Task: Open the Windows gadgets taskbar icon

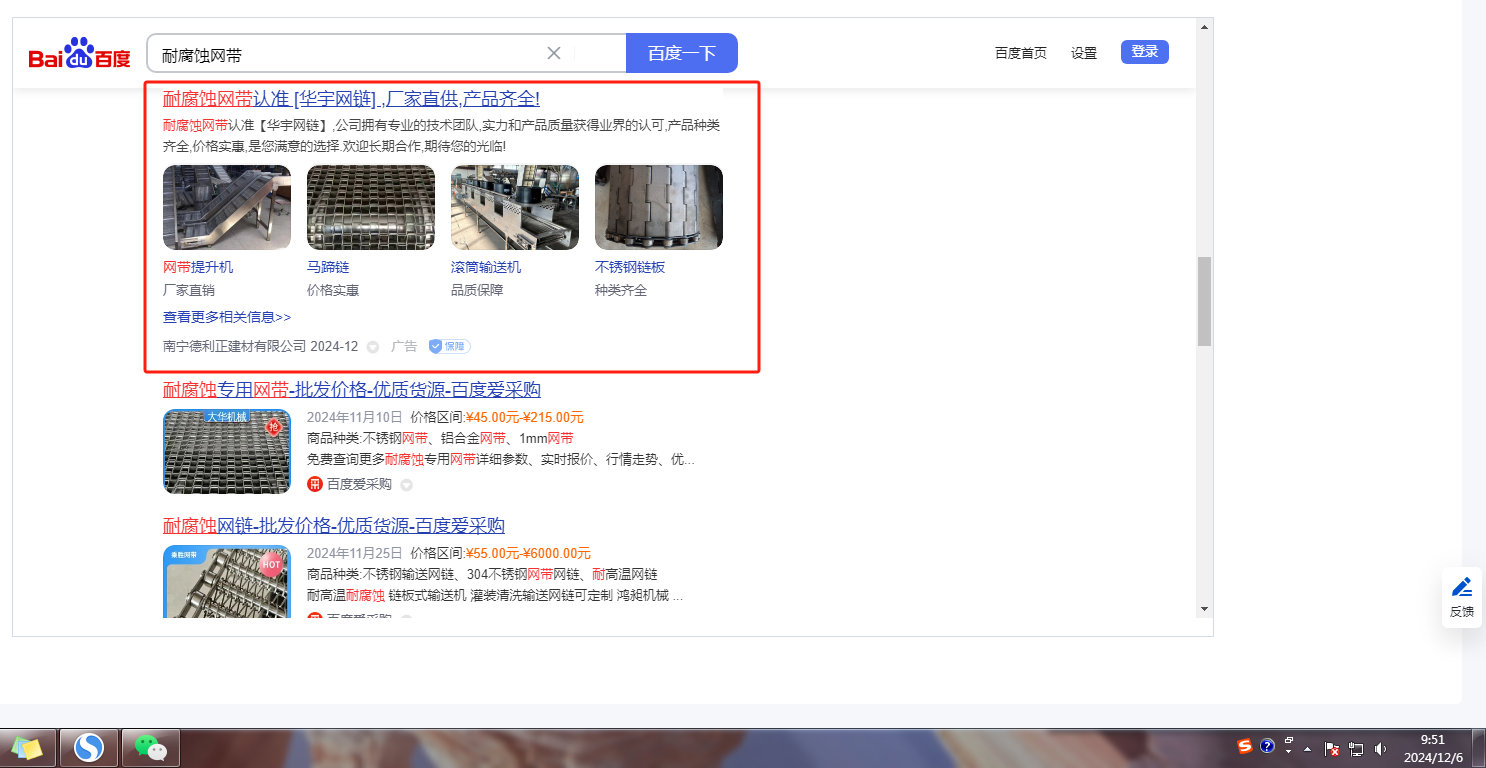Action: [x=28, y=747]
